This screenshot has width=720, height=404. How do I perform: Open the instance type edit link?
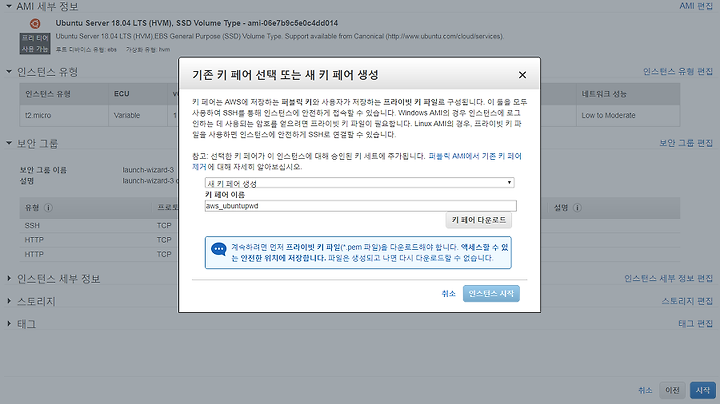click(x=678, y=72)
